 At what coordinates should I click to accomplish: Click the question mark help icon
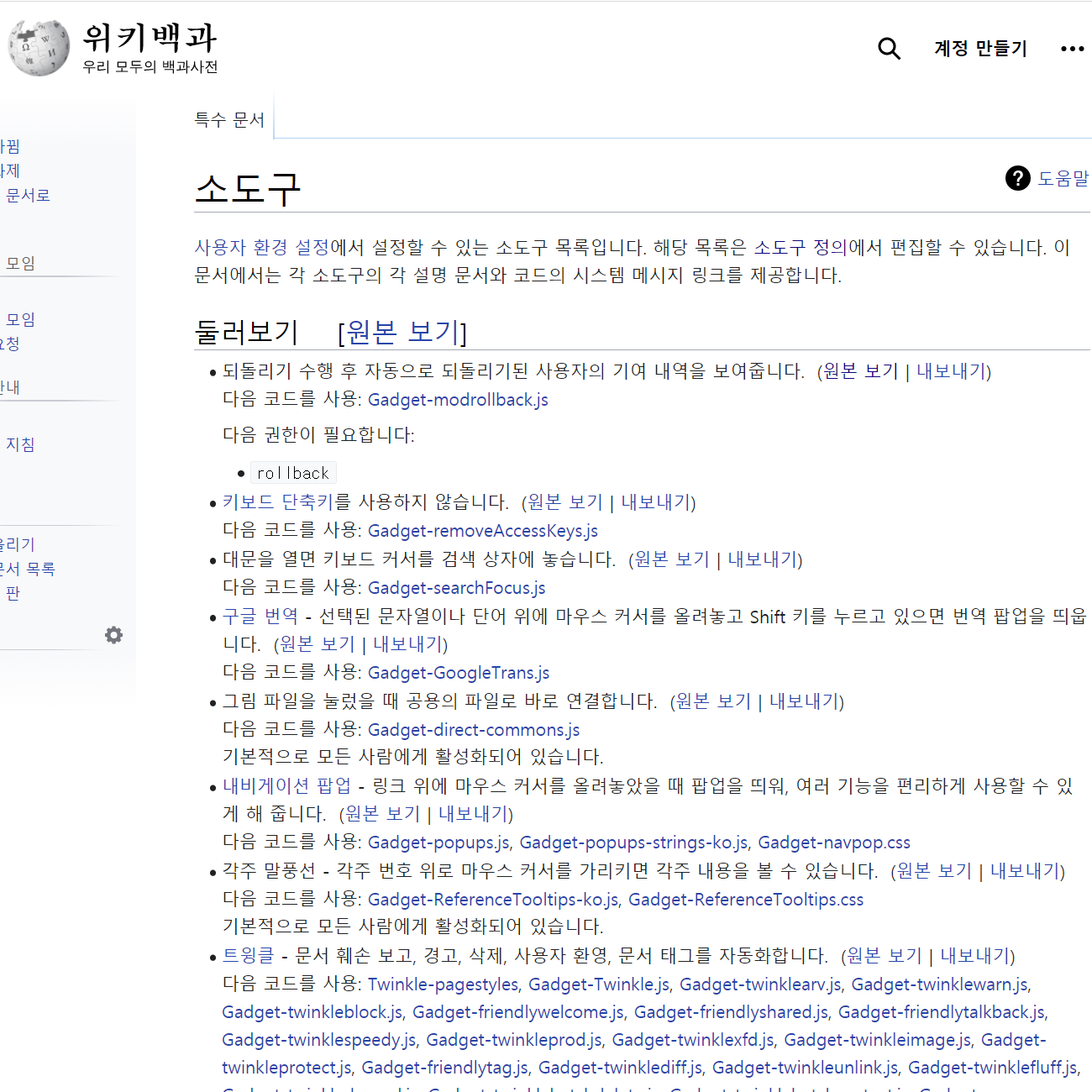coord(1017,178)
